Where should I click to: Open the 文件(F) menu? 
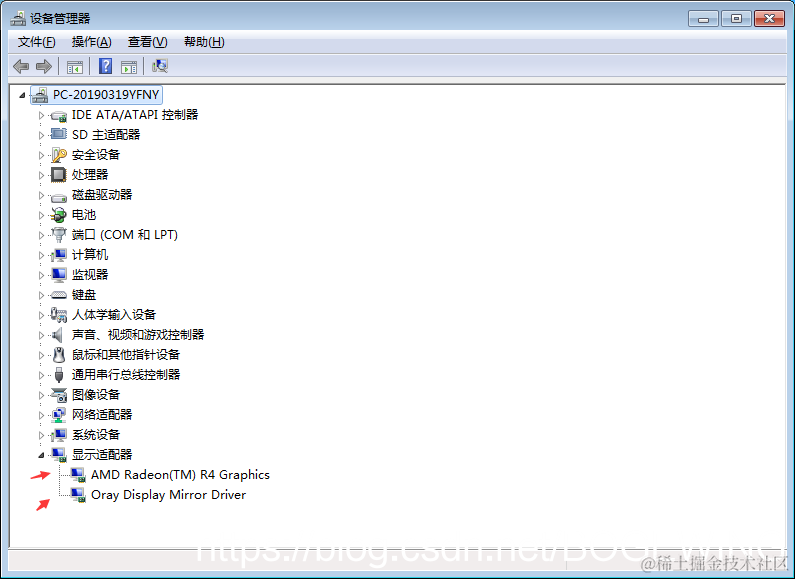[37, 42]
